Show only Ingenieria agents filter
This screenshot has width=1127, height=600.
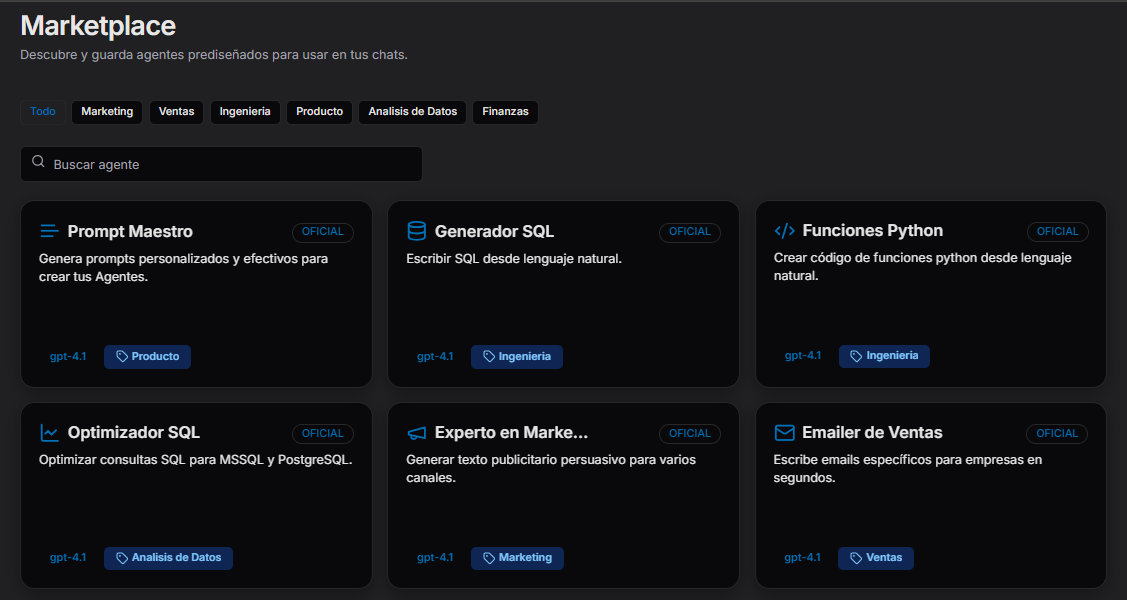[245, 112]
